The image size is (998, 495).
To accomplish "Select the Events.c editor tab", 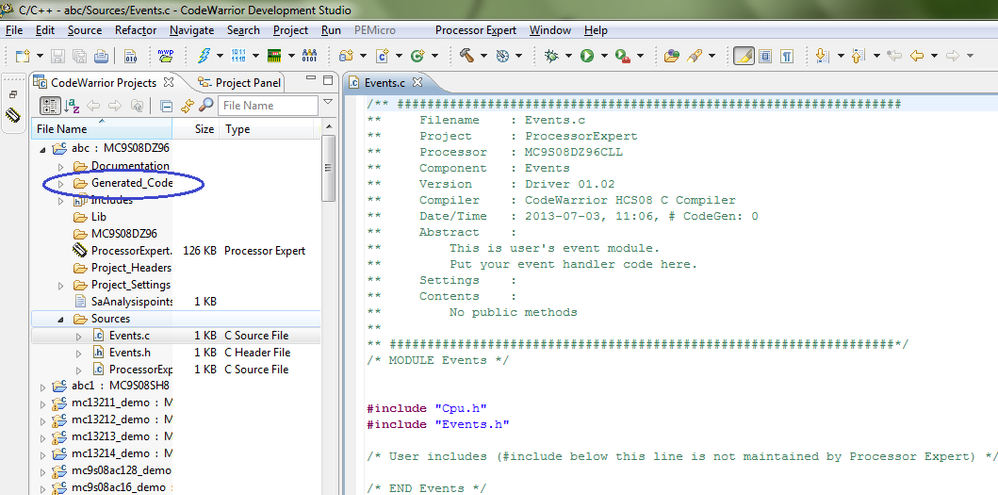I will (x=384, y=83).
